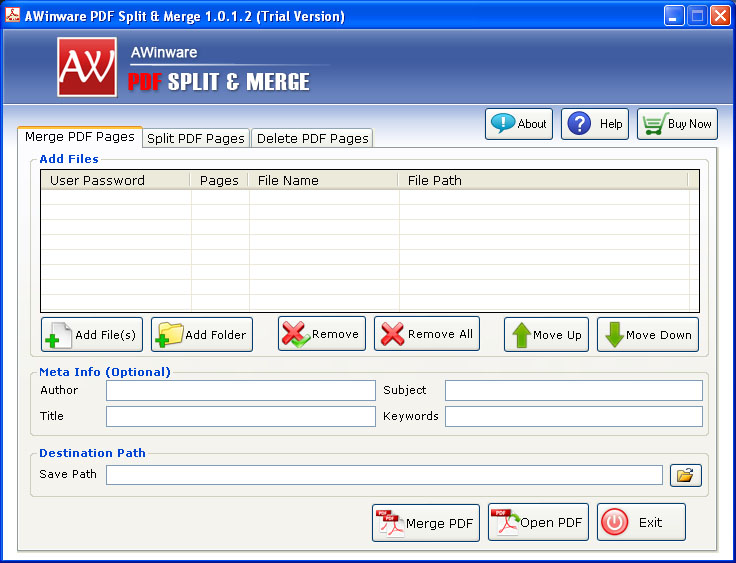736x563 pixels.
Task: Exit the application
Action: click(641, 522)
